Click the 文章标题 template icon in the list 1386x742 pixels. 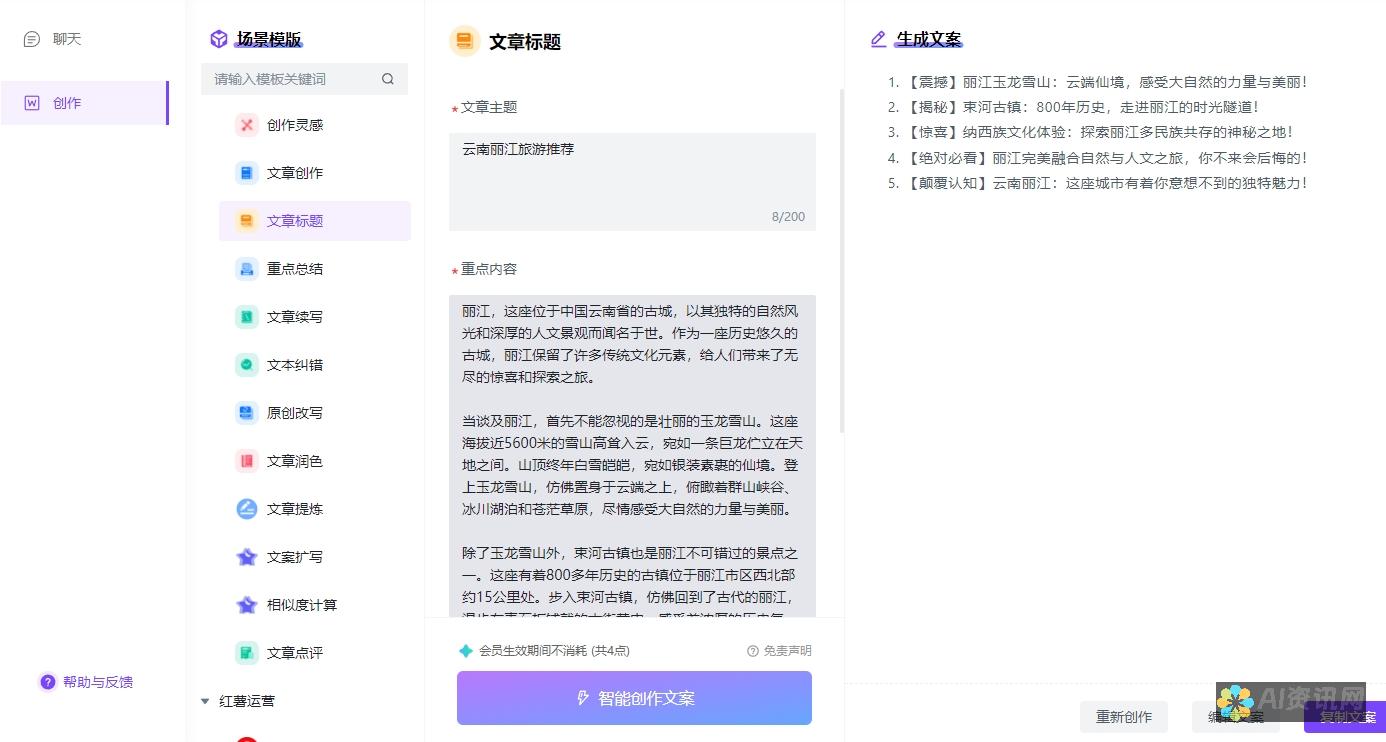click(x=247, y=221)
